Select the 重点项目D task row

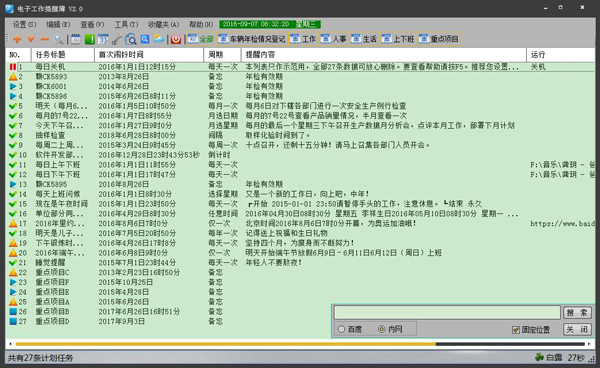pos(300,321)
